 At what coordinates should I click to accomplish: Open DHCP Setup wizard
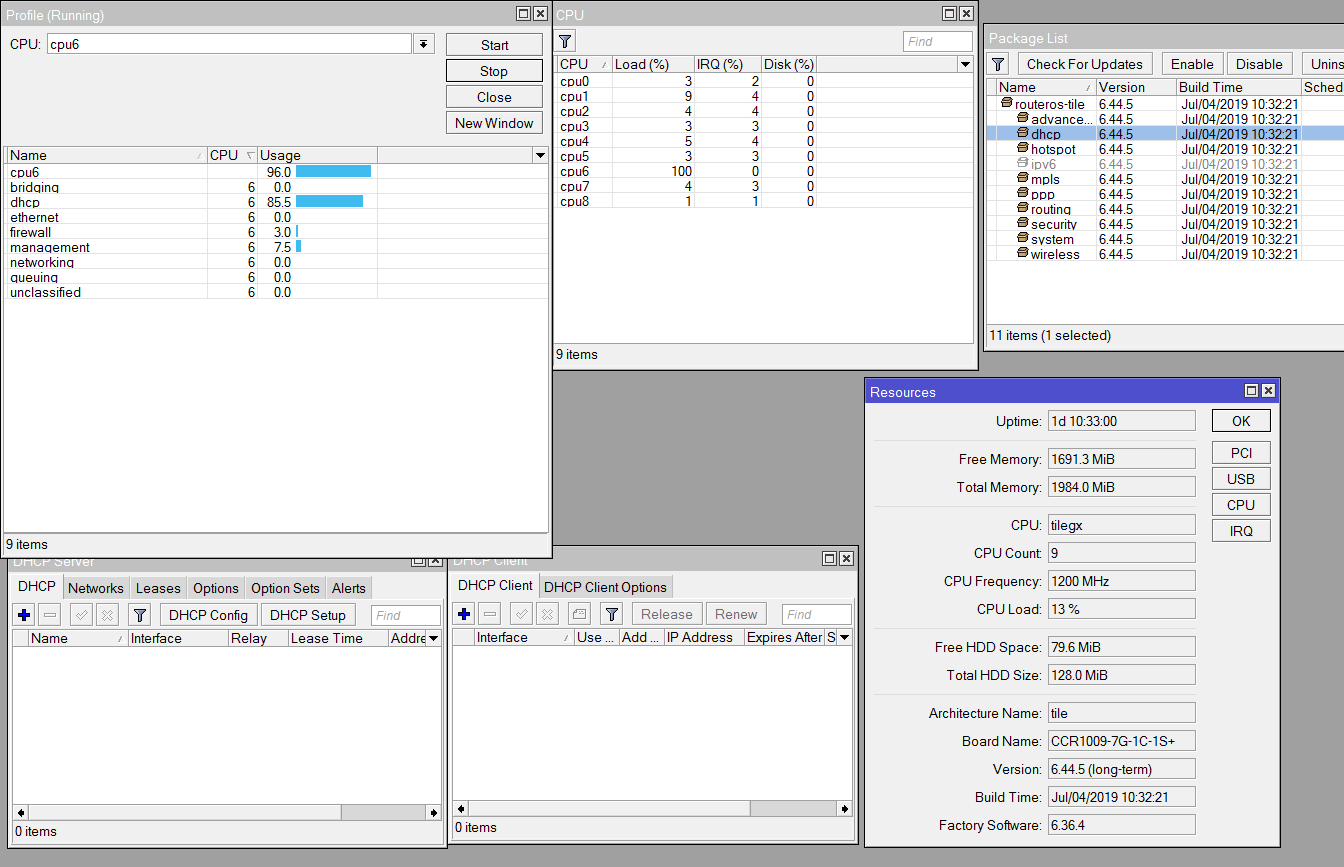[308, 615]
